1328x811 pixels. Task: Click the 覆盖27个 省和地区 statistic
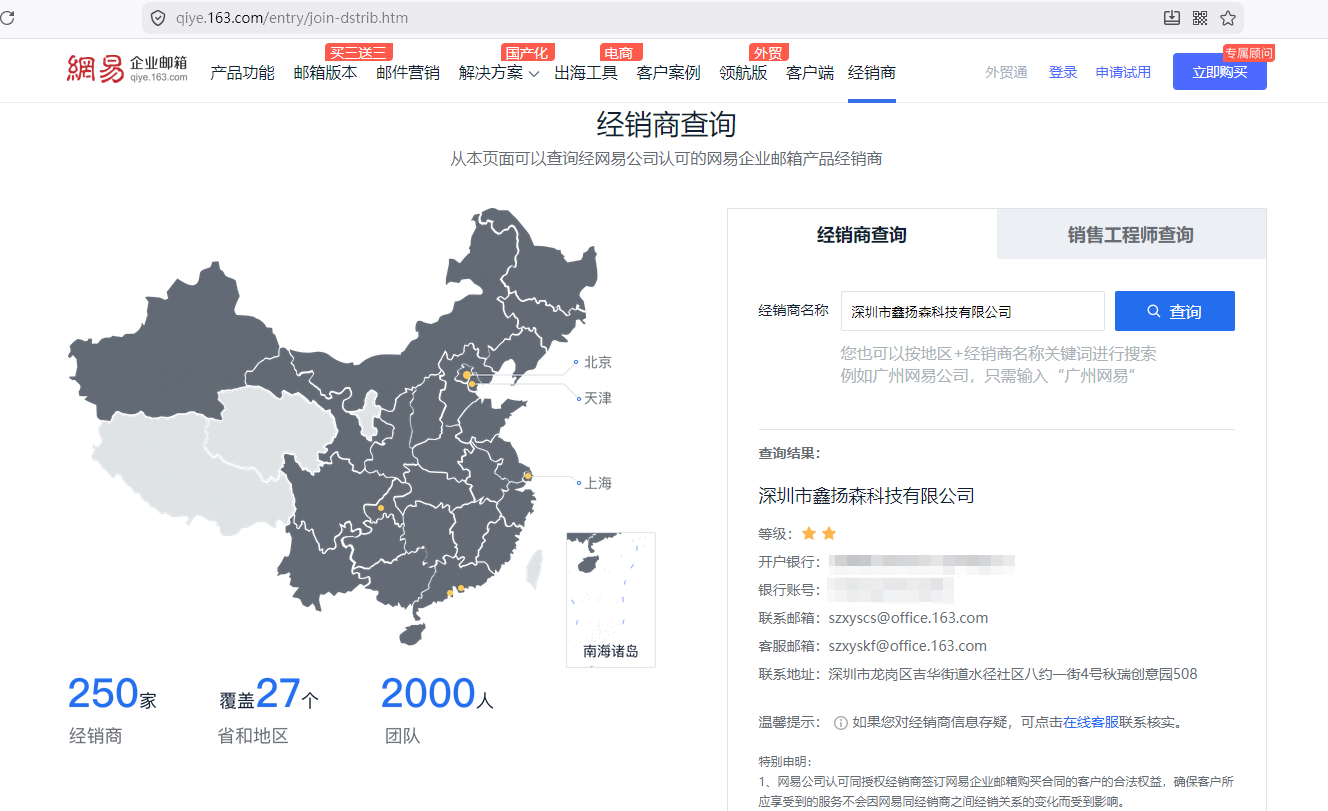(268, 710)
